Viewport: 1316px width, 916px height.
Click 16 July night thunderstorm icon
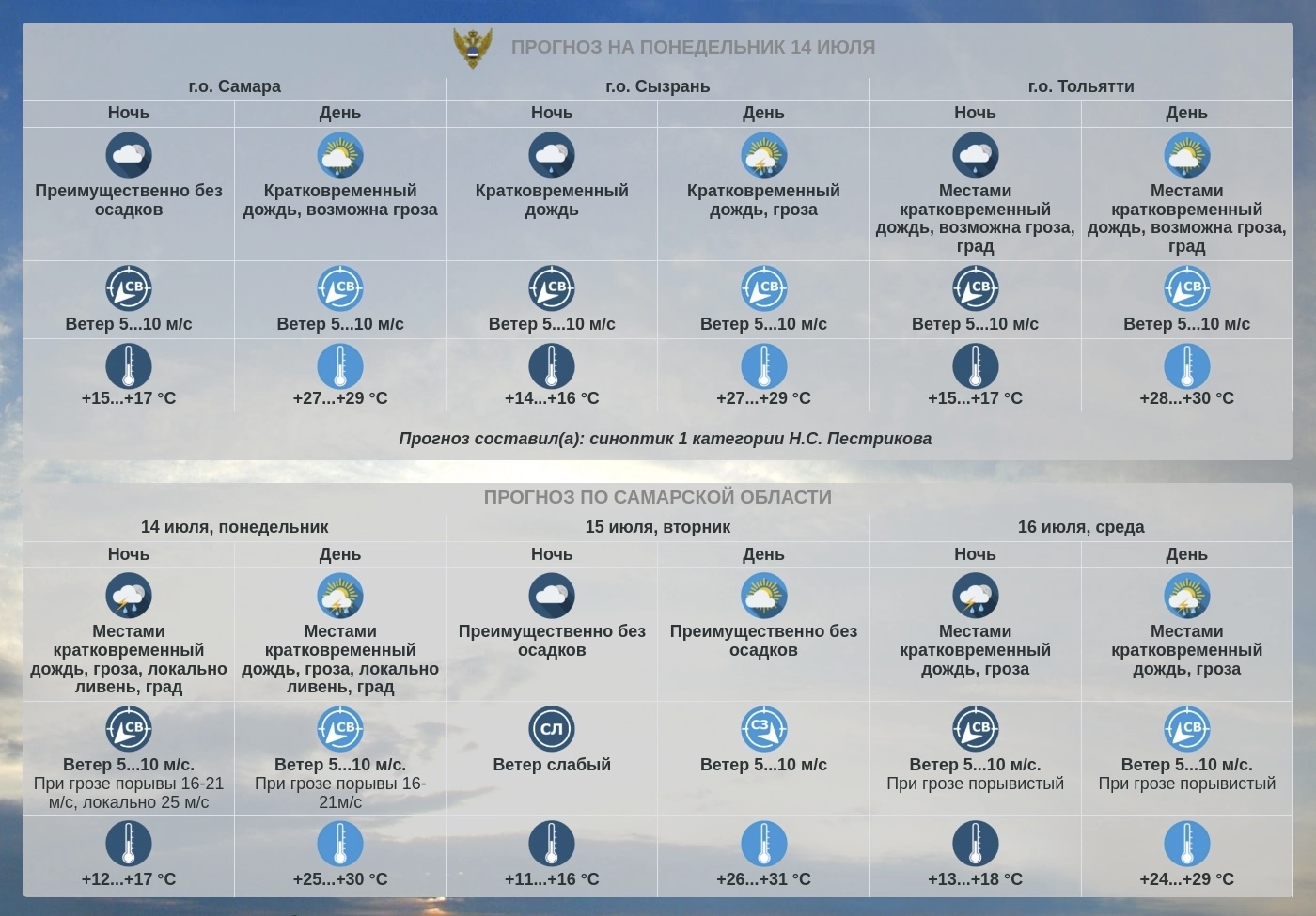(x=975, y=597)
